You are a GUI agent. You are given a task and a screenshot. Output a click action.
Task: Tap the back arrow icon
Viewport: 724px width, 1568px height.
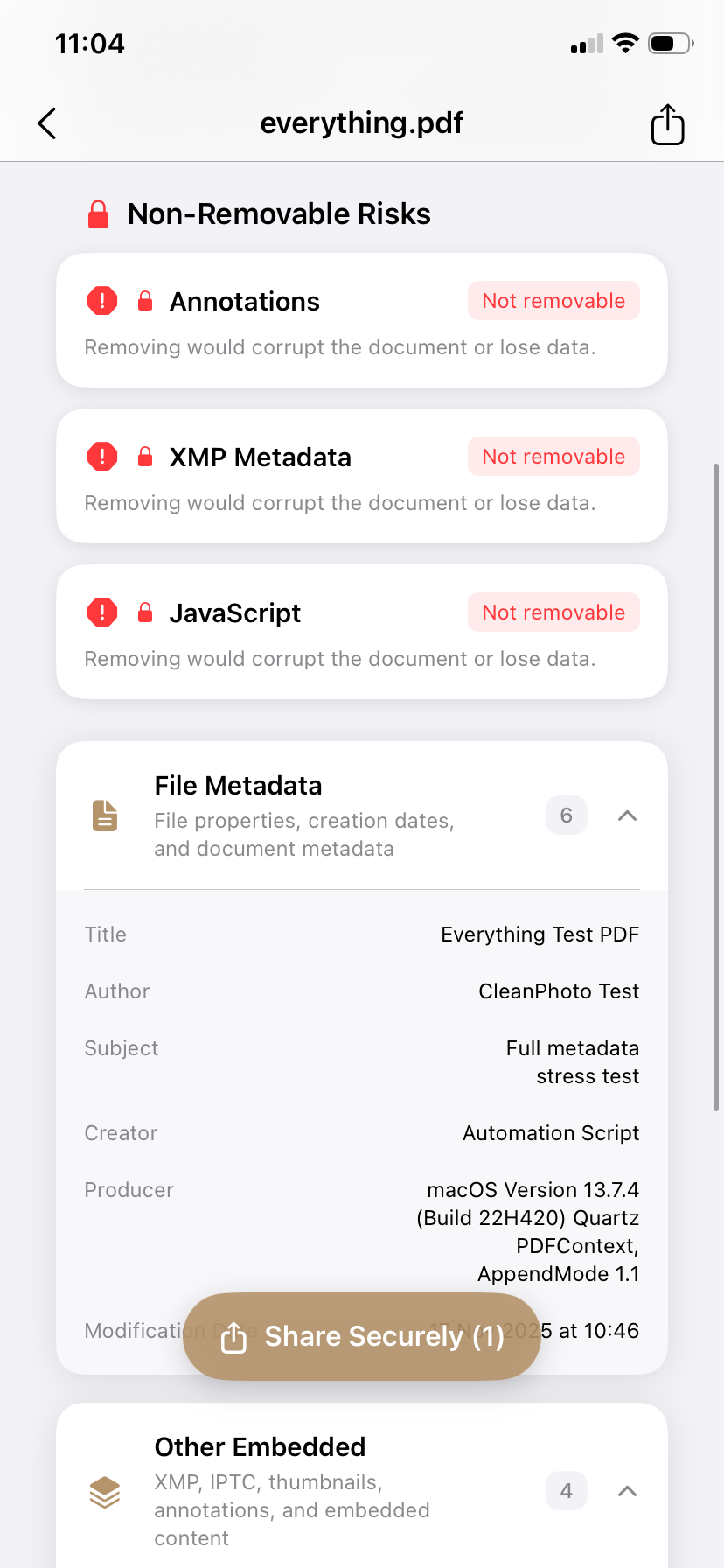(47, 123)
